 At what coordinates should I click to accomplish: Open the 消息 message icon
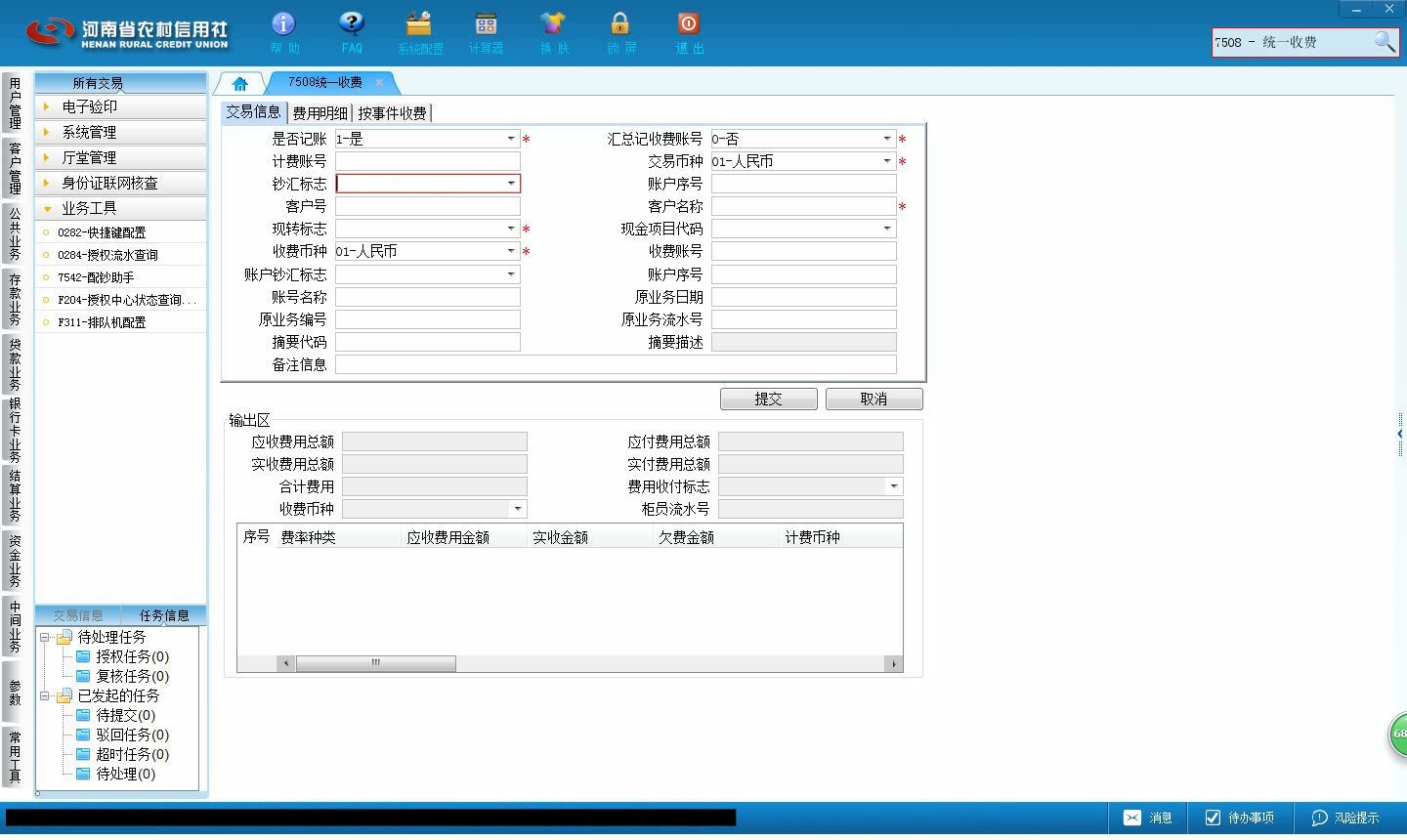(1148, 818)
